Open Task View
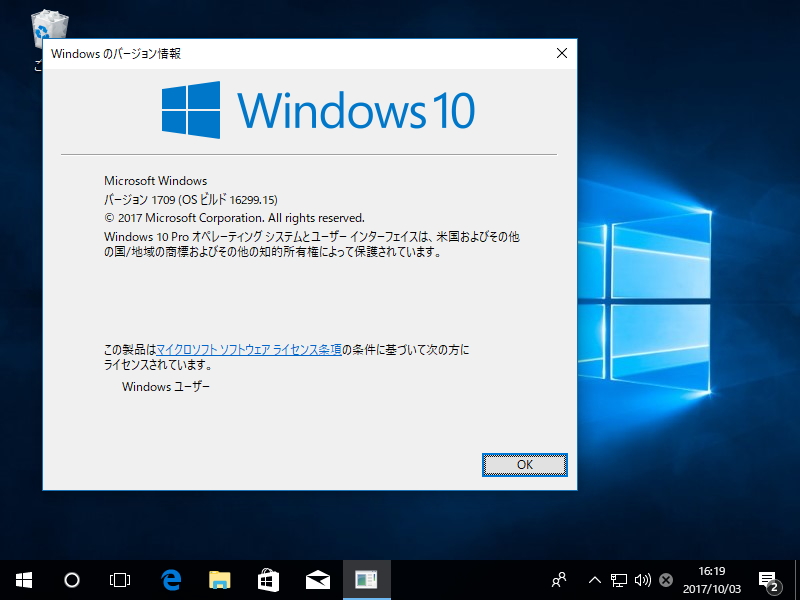Image resolution: width=800 pixels, height=600 pixels. pyautogui.click(x=120, y=580)
